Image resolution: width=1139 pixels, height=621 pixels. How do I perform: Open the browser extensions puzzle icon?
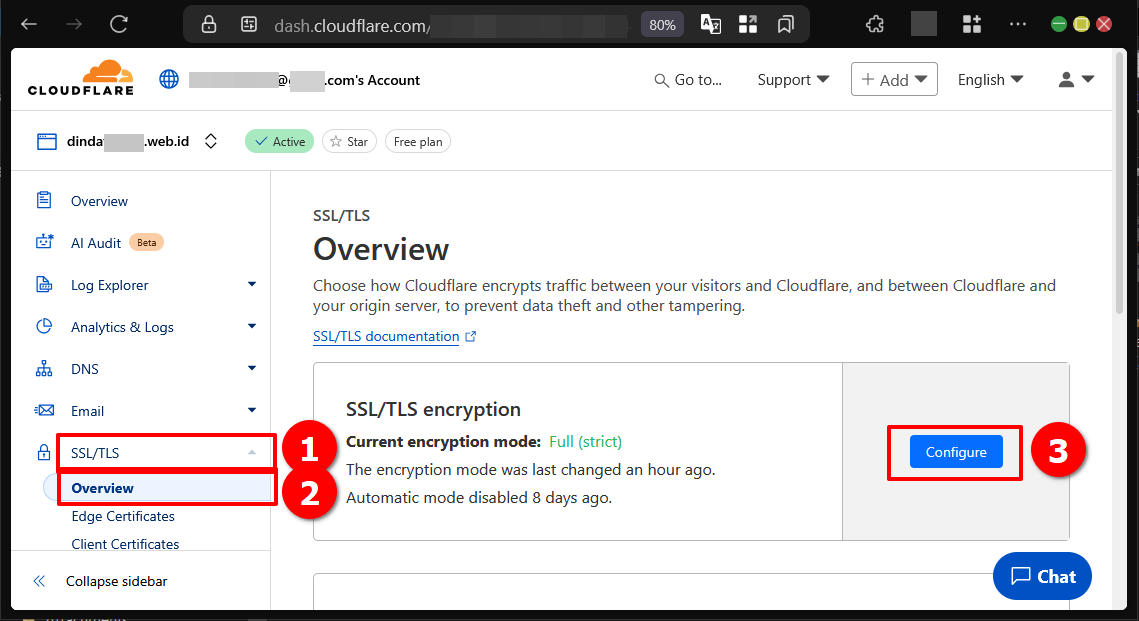[875, 25]
